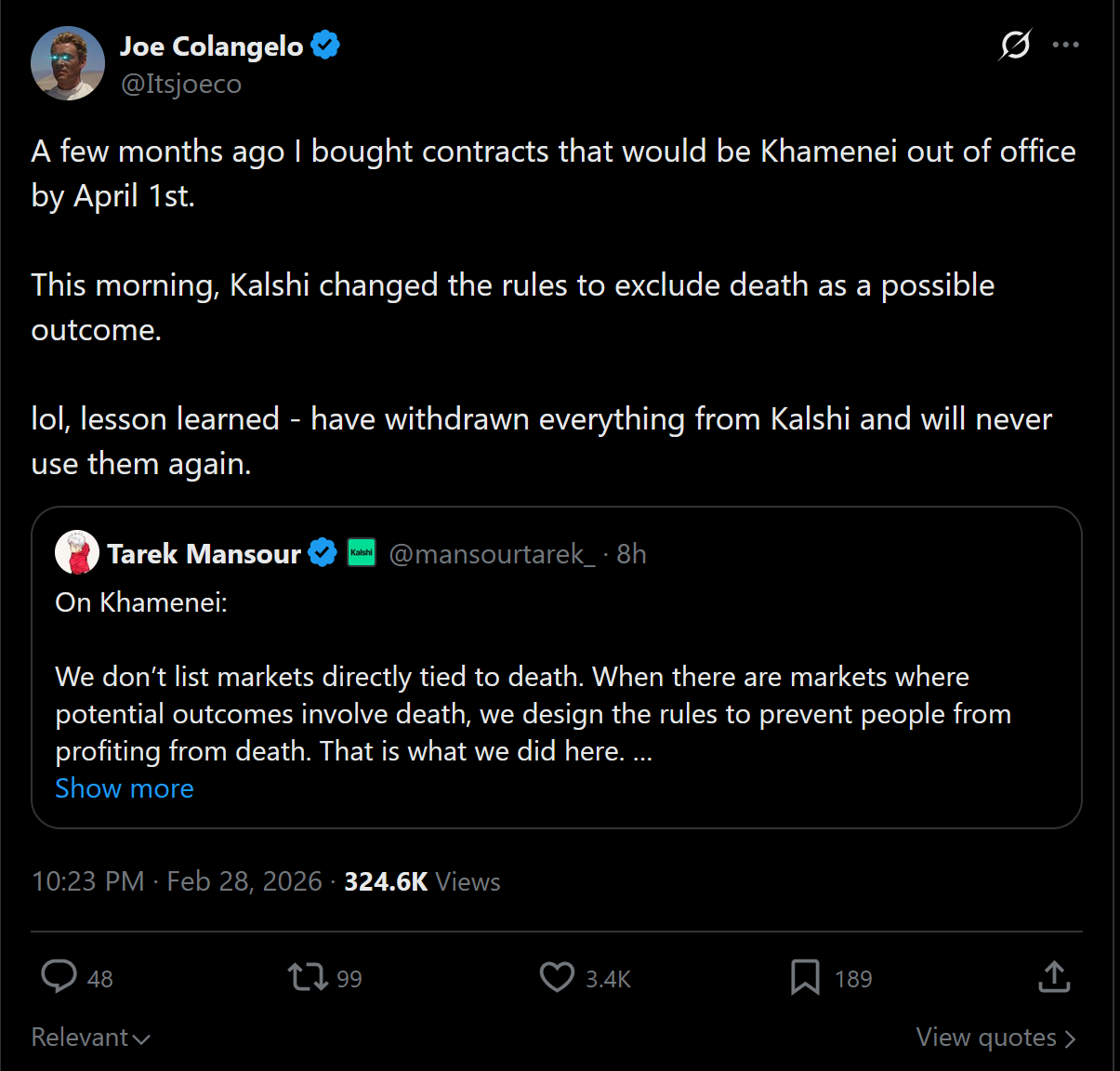This screenshot has width=1120, height=1071.
Task: Open the @mansourtarek_ handle
Action: 492,554
